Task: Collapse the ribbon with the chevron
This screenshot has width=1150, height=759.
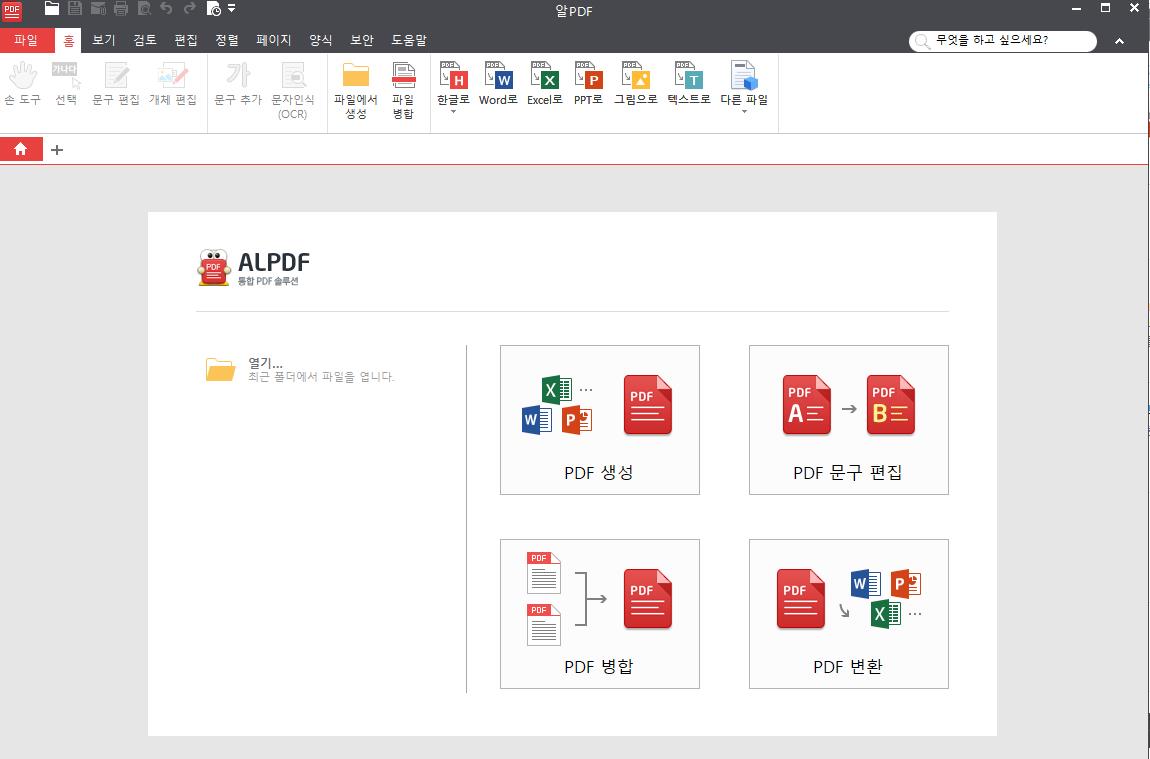Action: coord(1120,41)
